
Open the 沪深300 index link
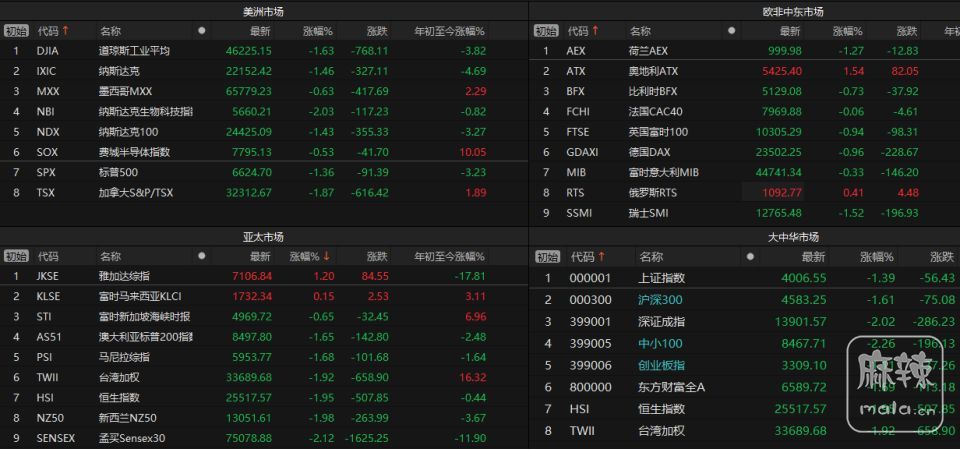pos(660,300)
